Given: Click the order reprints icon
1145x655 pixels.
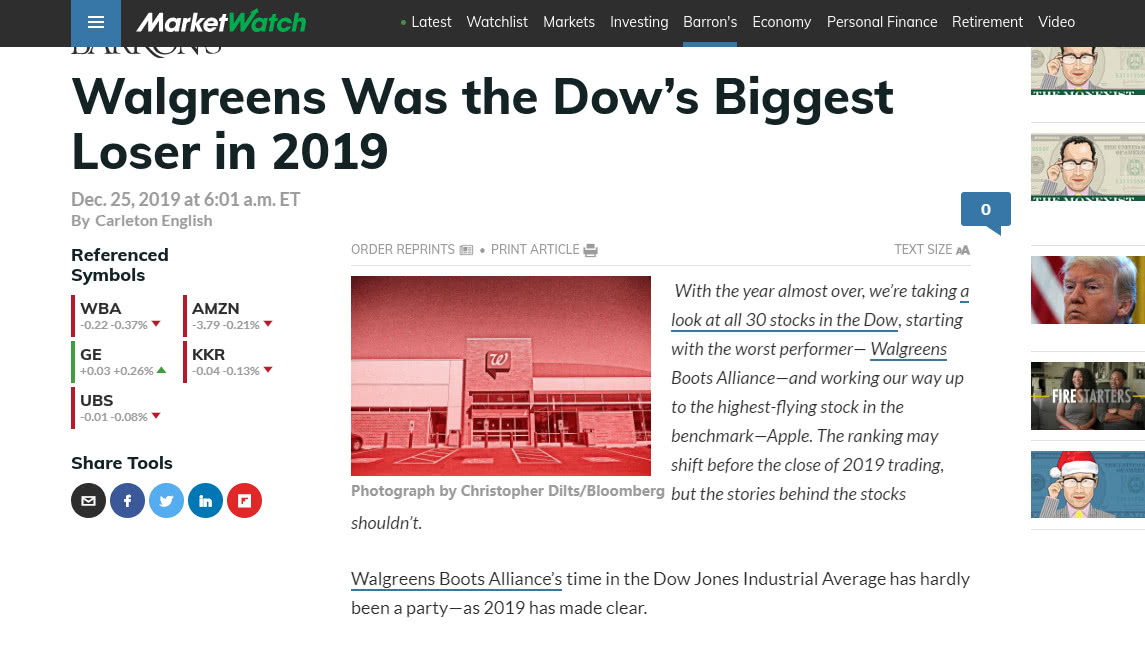Looking at the screenshot, I should (x=466, y=250).
